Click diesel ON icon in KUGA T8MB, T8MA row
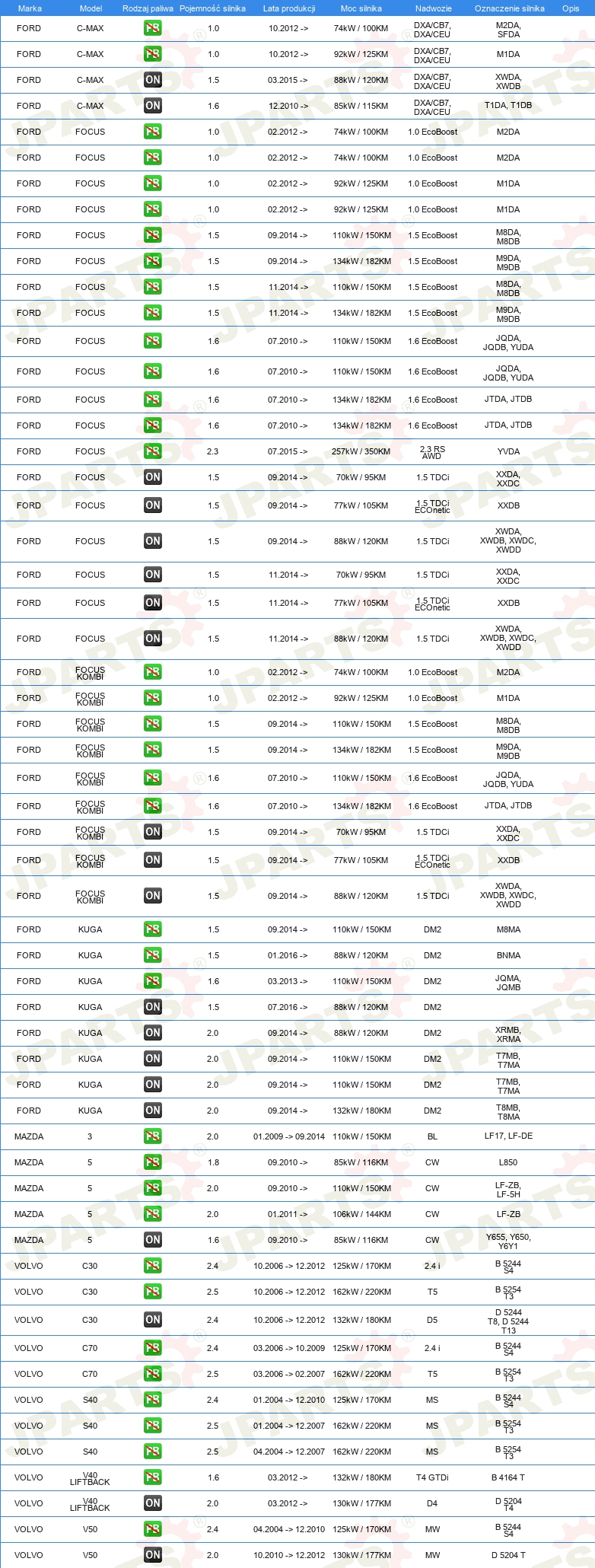This screenshot has height=1568, width=595. [153, 1111]
